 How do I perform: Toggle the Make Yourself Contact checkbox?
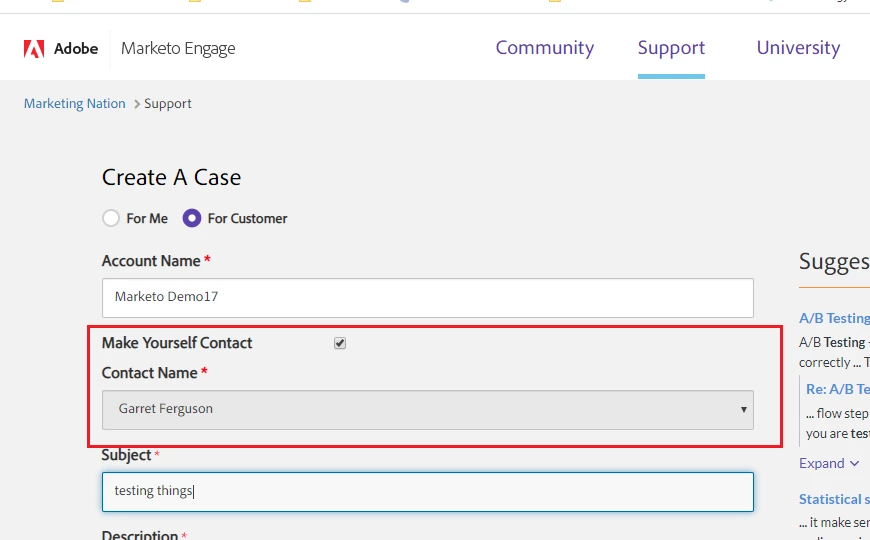click(x=340, y=343)
